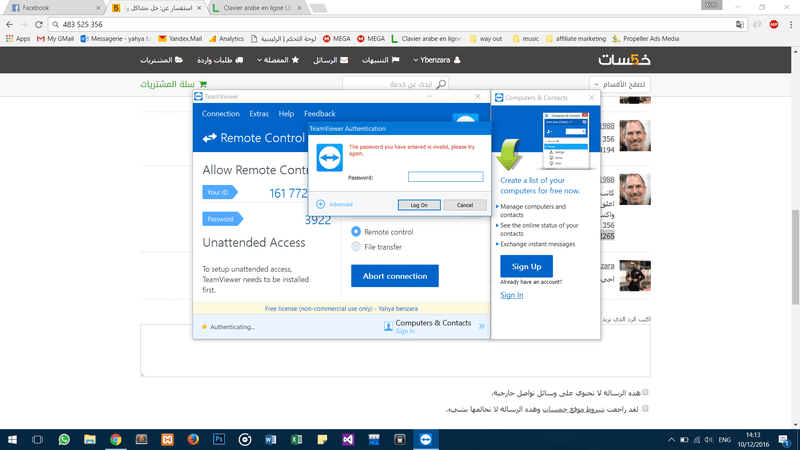800x450 pixels.
Task: Open File Explorer from the taskbar
Action: [x=90, y=439]
